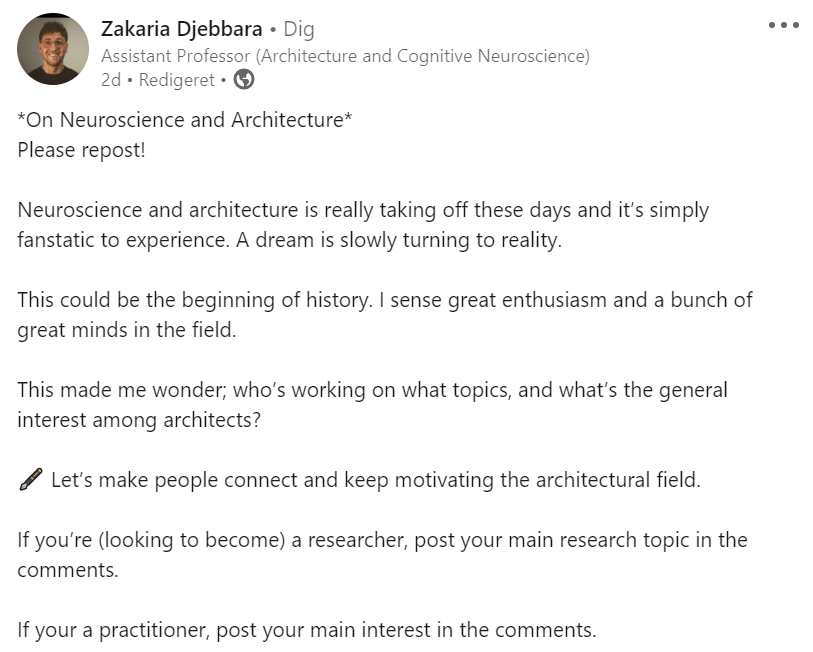Click the pencil emoji in the post
This screenshot has height=652, width=813.
click(x=30, y=480)
